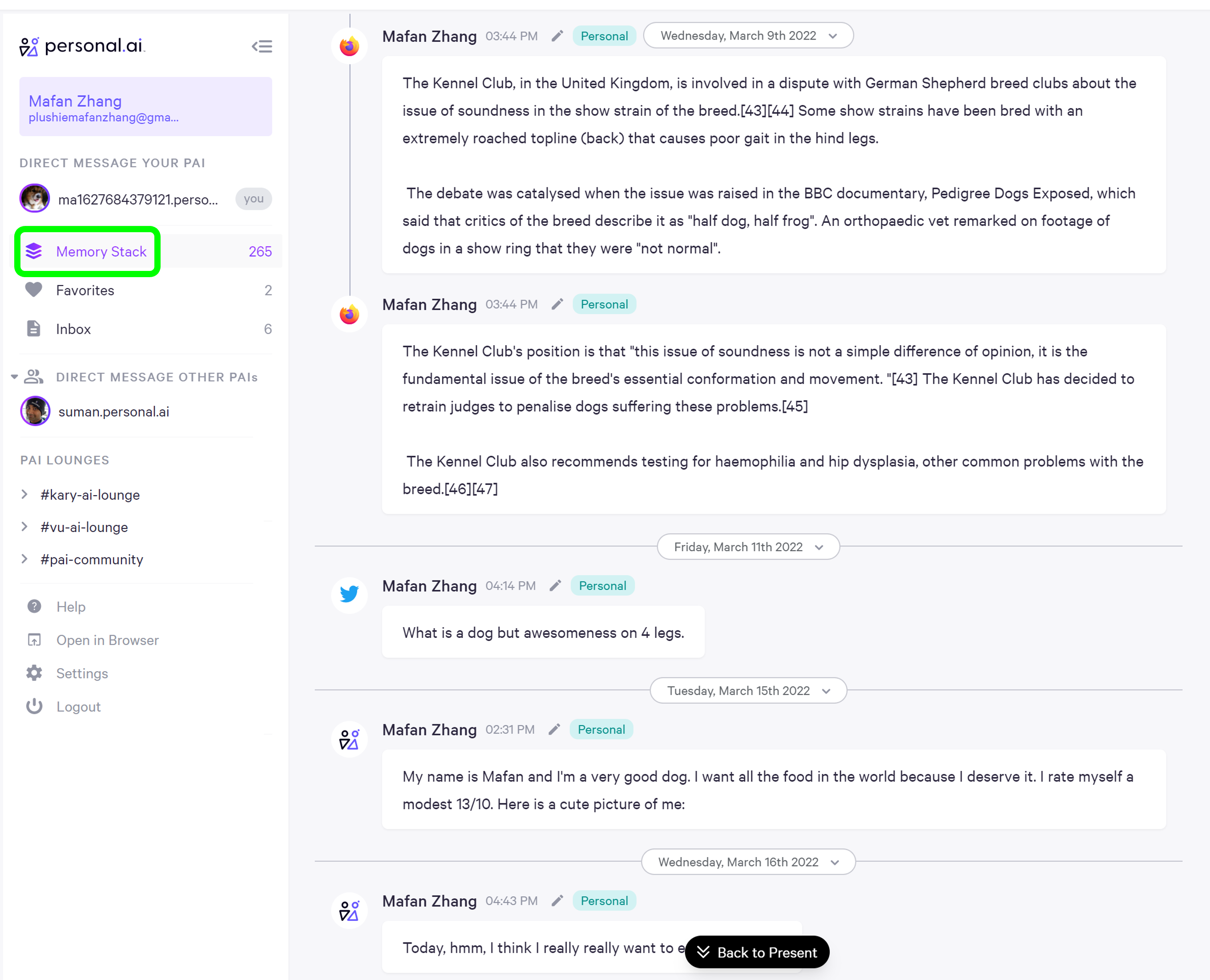Viewport: 1210px width, 980px height.
Task: Click personal.ai source icon on 04:43 PM message
Action: click(349, 911)
